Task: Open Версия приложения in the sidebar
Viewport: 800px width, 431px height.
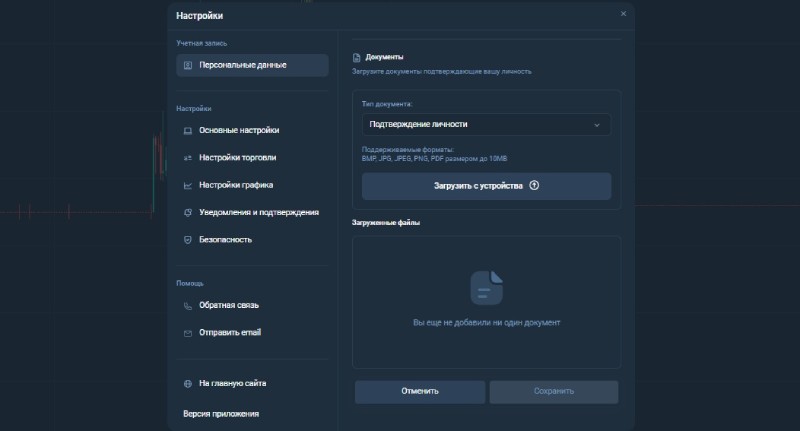Action: (x=221, y=414)
